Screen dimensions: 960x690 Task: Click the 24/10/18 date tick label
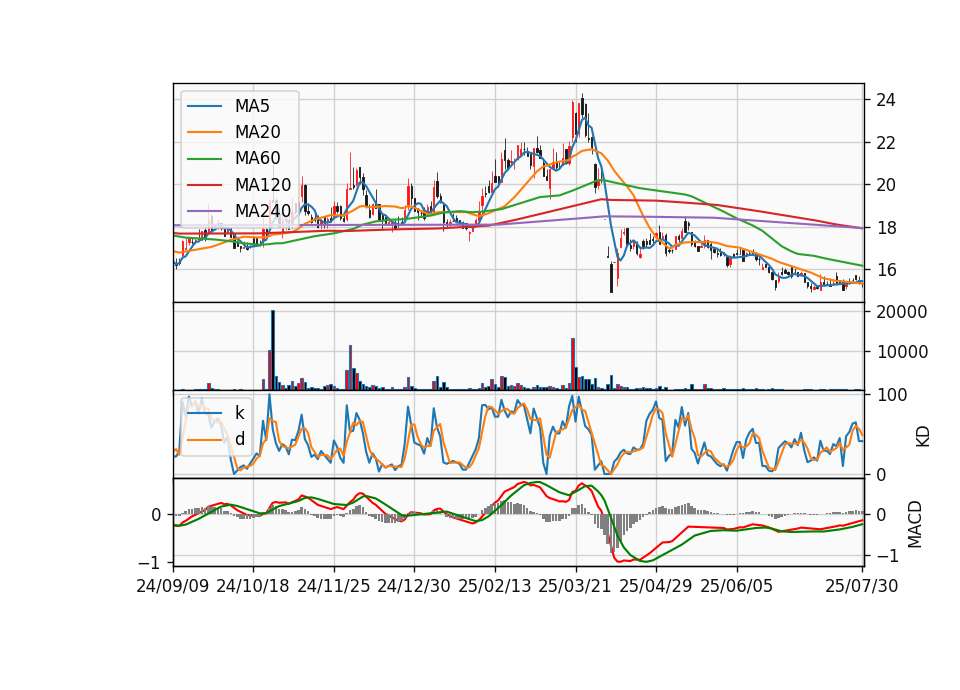tap(253, 586)
